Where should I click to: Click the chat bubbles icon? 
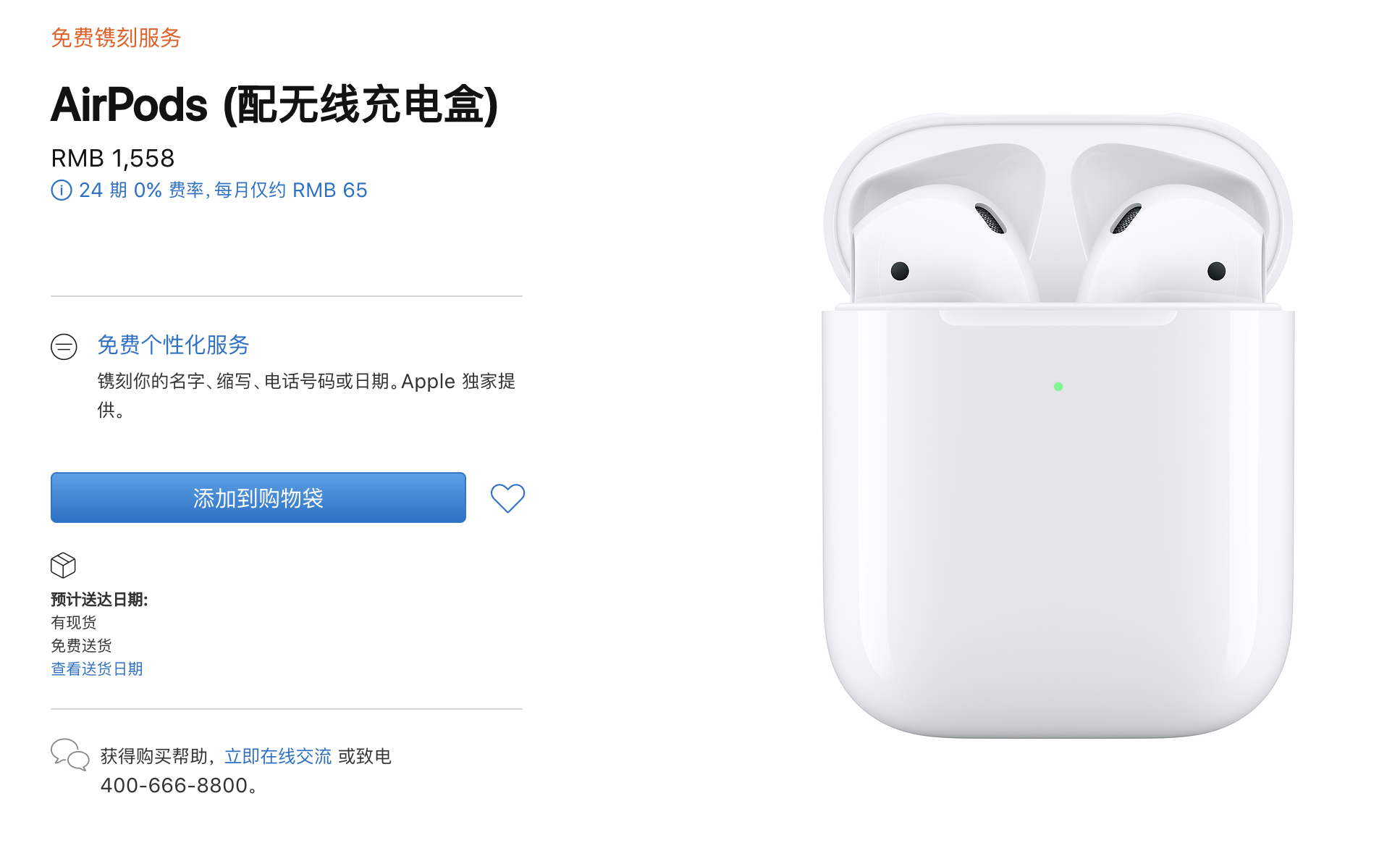pos(69,755)
